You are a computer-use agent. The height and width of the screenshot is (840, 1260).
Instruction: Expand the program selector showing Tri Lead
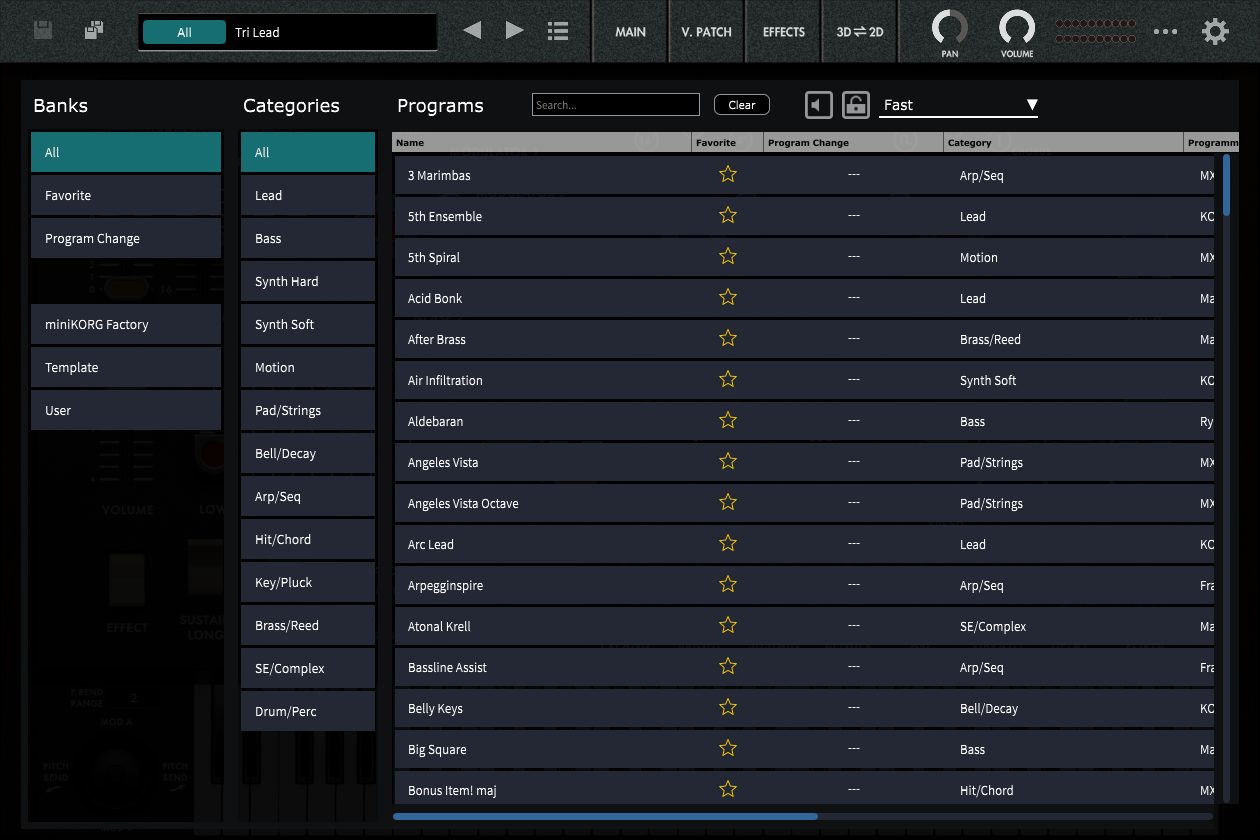click(330, 31)
